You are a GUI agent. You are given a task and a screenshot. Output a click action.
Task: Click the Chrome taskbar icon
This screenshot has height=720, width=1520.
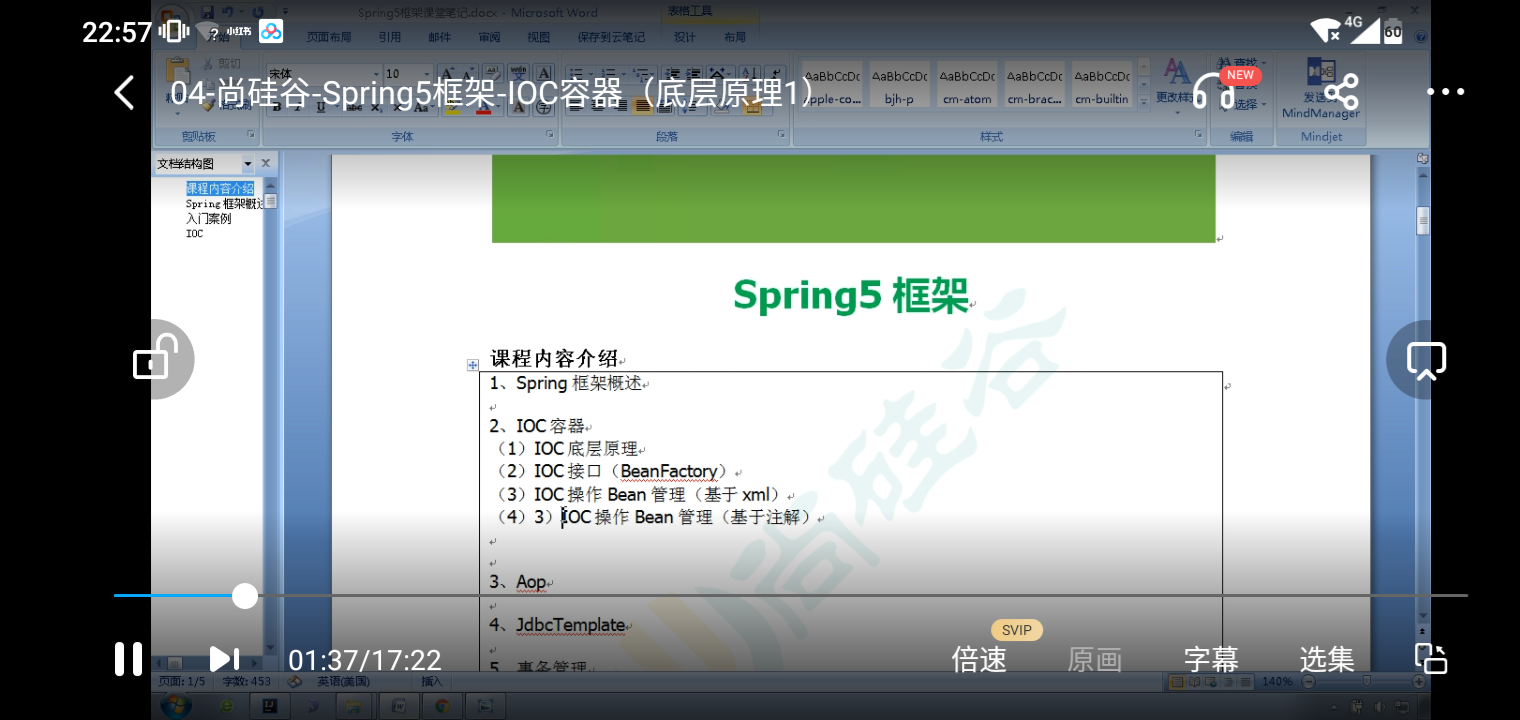[x=441, y=706]
